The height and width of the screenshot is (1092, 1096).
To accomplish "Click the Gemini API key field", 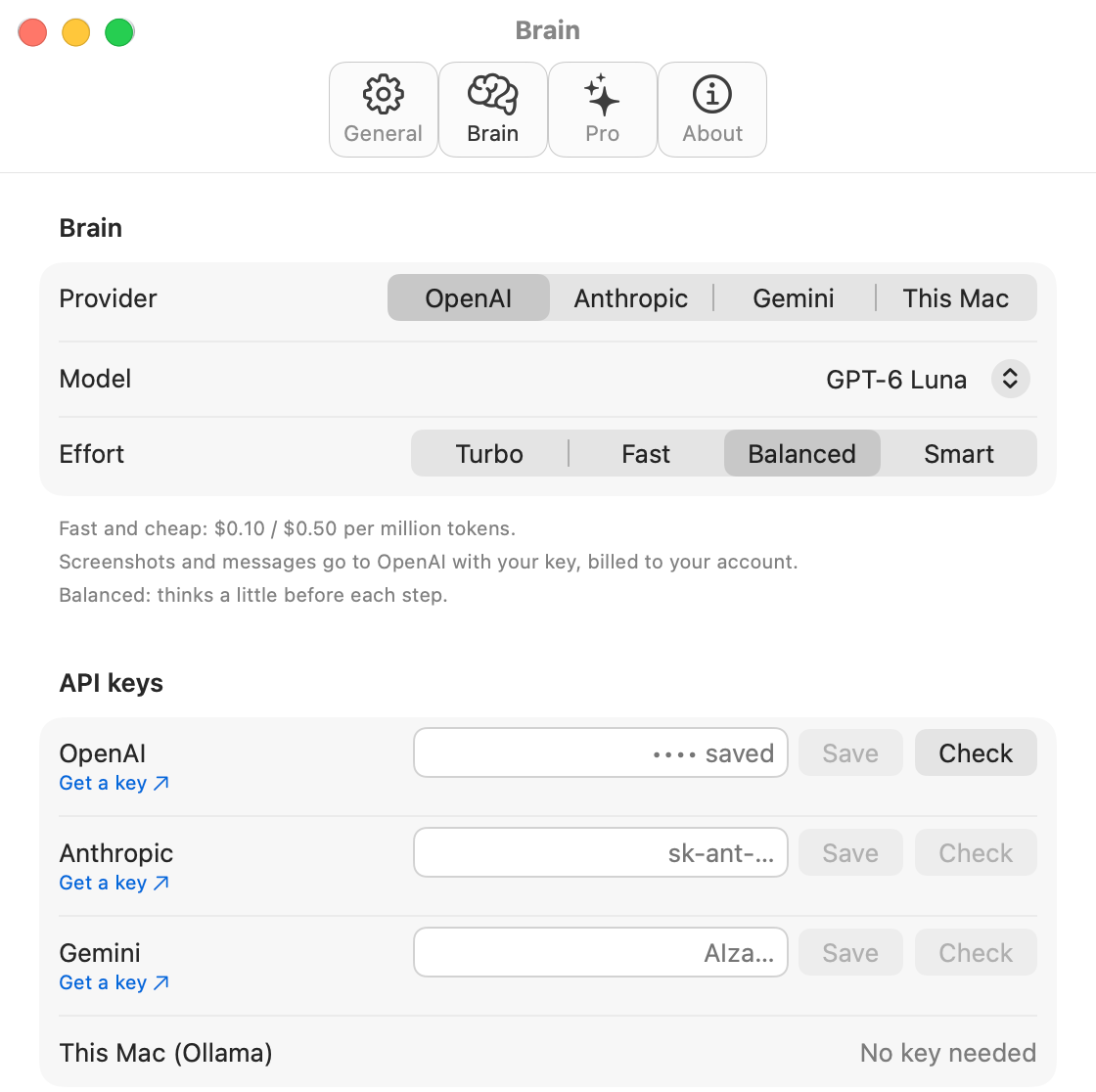I will [601, 953].
